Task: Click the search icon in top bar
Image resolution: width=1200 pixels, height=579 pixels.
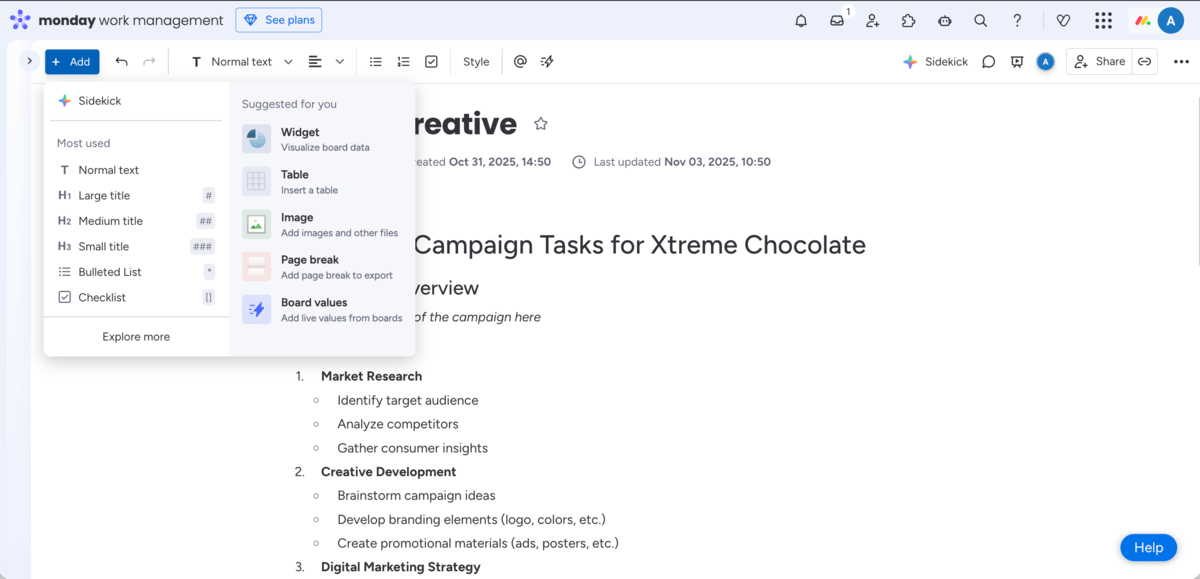Action: [980, 20]
